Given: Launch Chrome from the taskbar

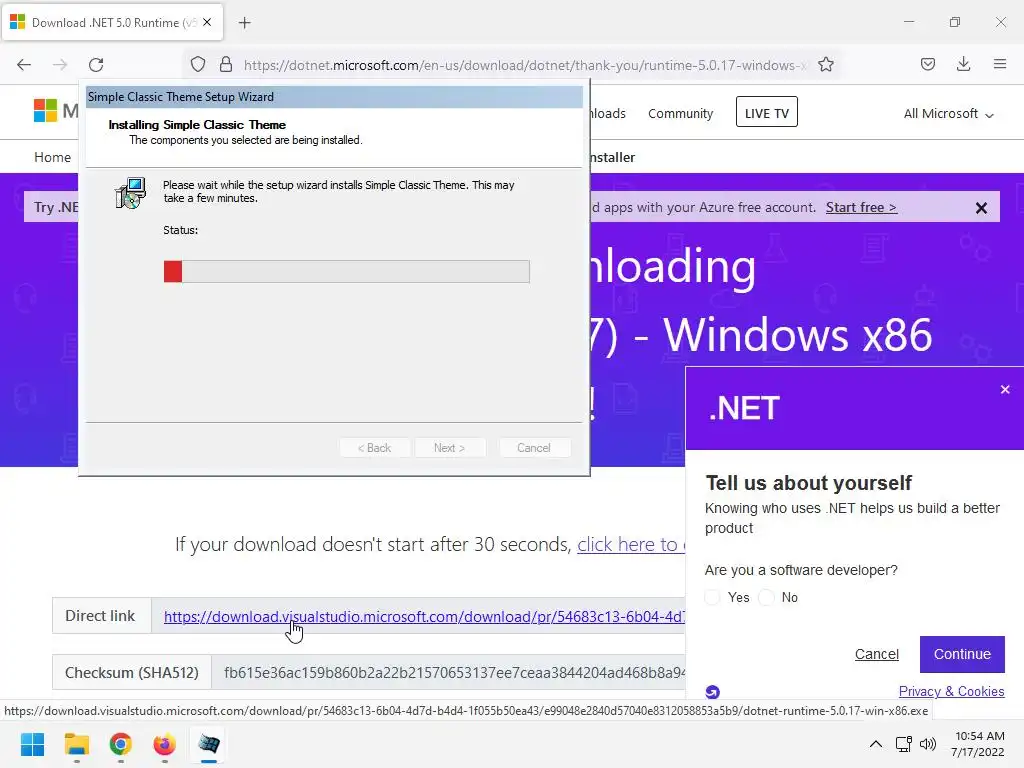Looking at the screenshot, I should coord(120,744).
